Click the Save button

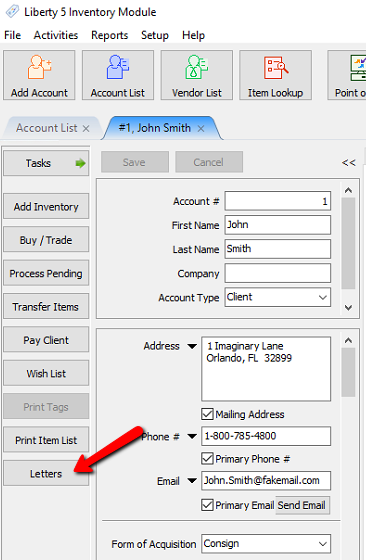135,162
